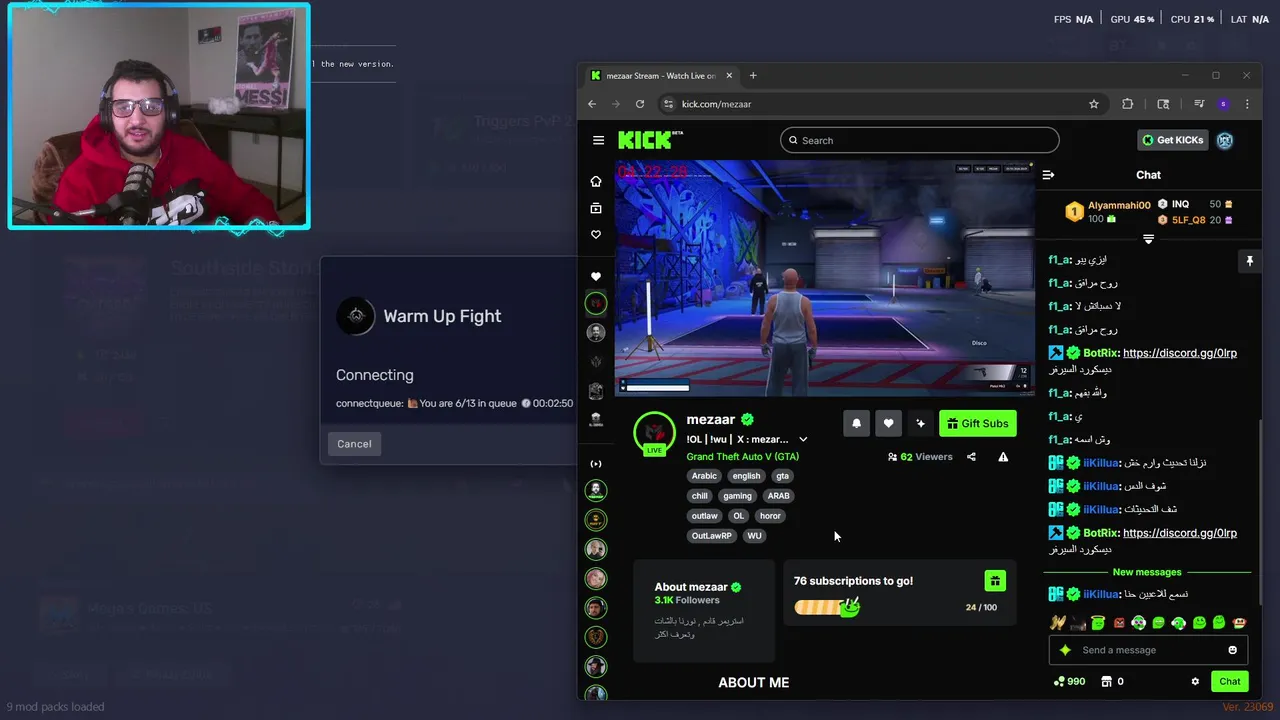
Task: Jump to New messages in chat
Action: 1147,572
